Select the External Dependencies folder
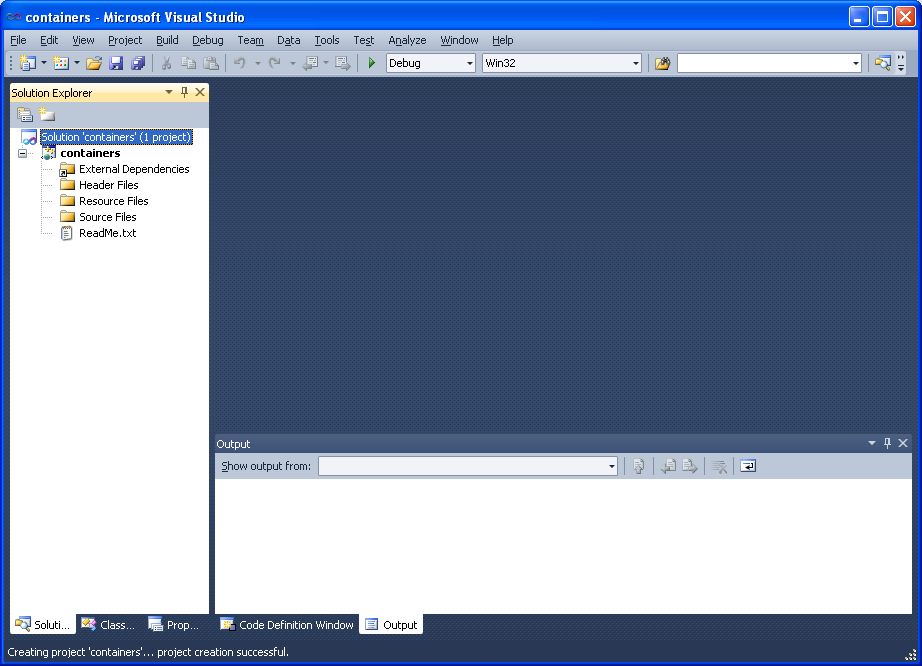 point(134,169)
